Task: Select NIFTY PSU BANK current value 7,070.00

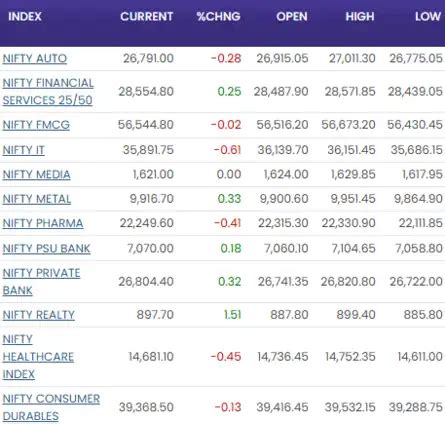Action: pos(151,248)
